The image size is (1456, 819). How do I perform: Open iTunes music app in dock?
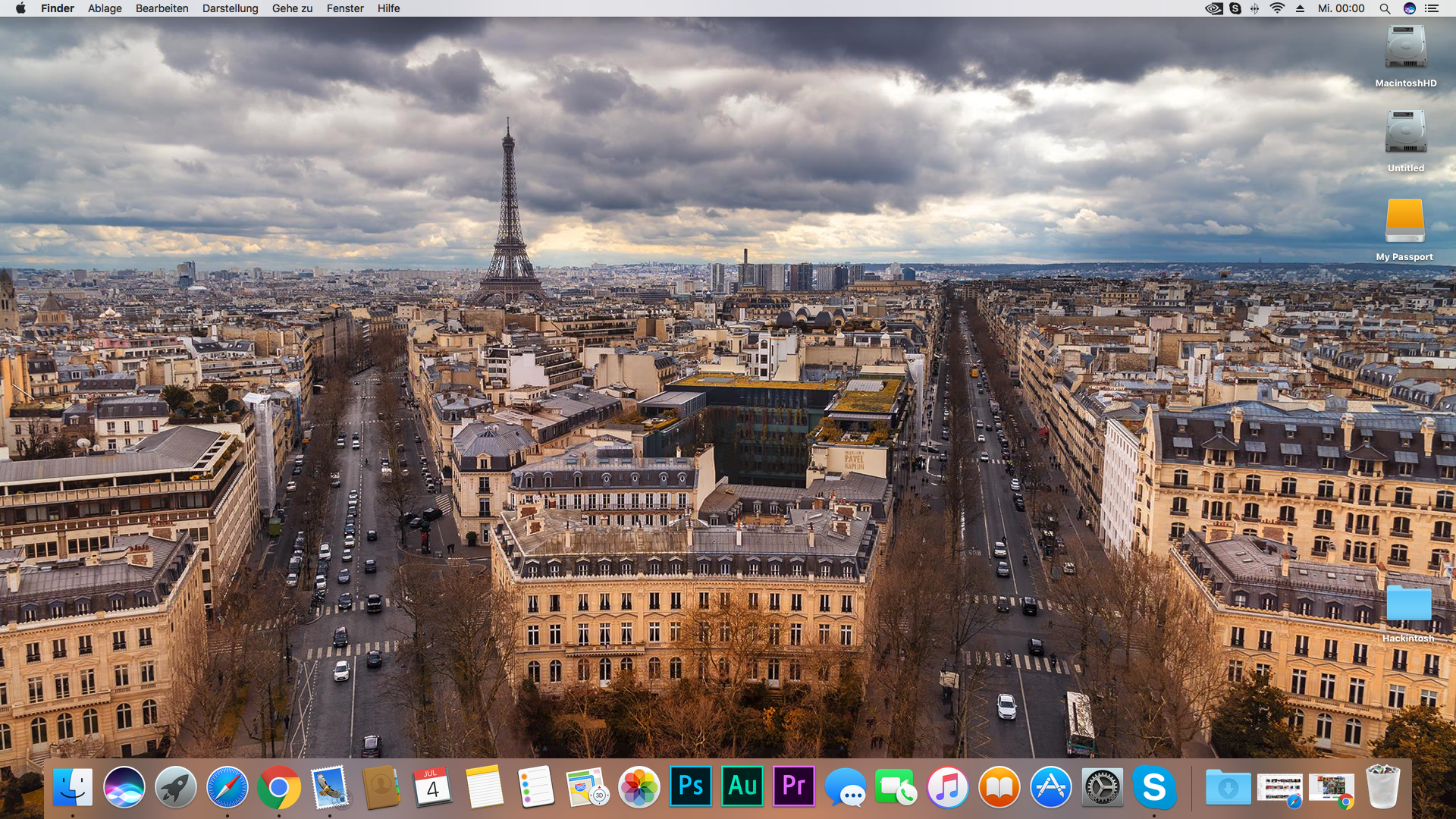tap(948, 788)
